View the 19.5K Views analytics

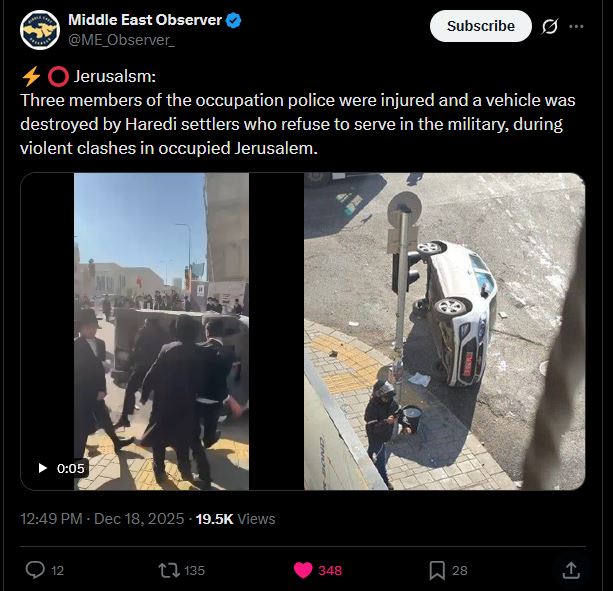[x=235, y=519]
